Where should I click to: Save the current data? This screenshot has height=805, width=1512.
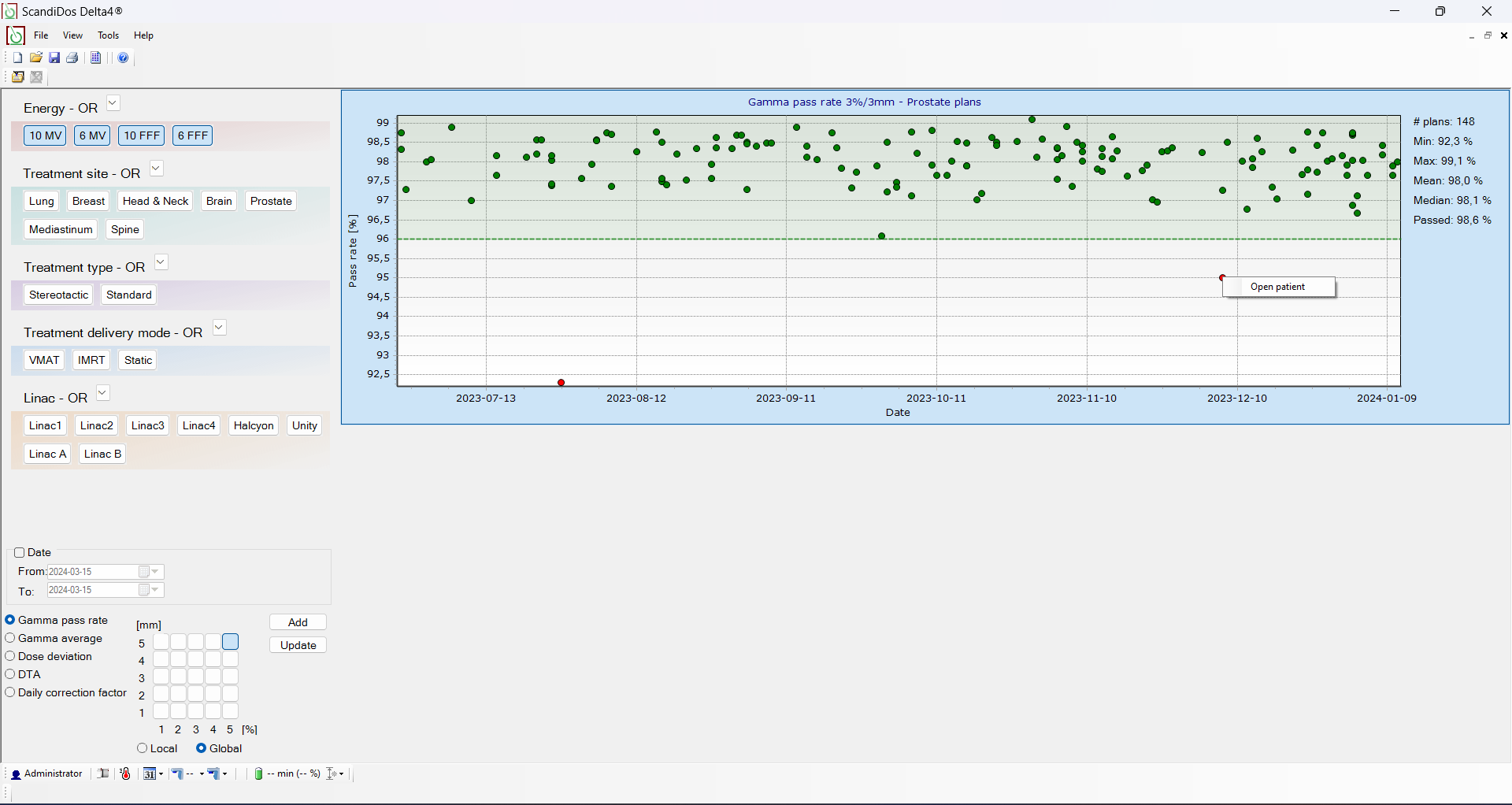tap(54, 57)
